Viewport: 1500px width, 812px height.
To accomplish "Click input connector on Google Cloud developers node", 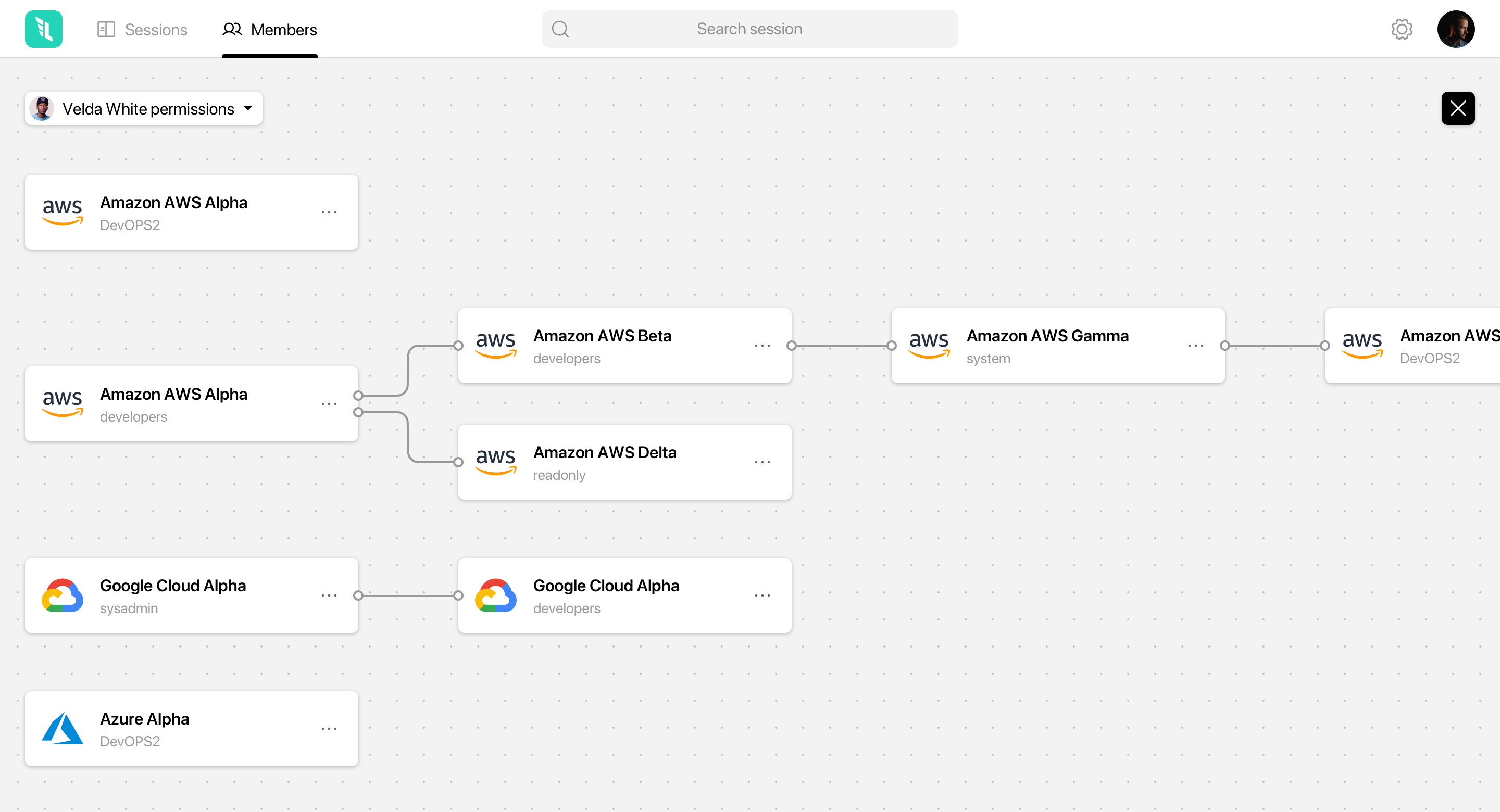I will (458, 595).
